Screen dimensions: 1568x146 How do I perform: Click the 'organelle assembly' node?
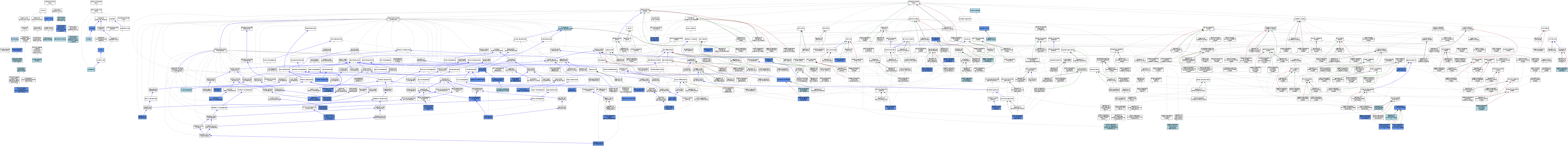coord(1056,60)
